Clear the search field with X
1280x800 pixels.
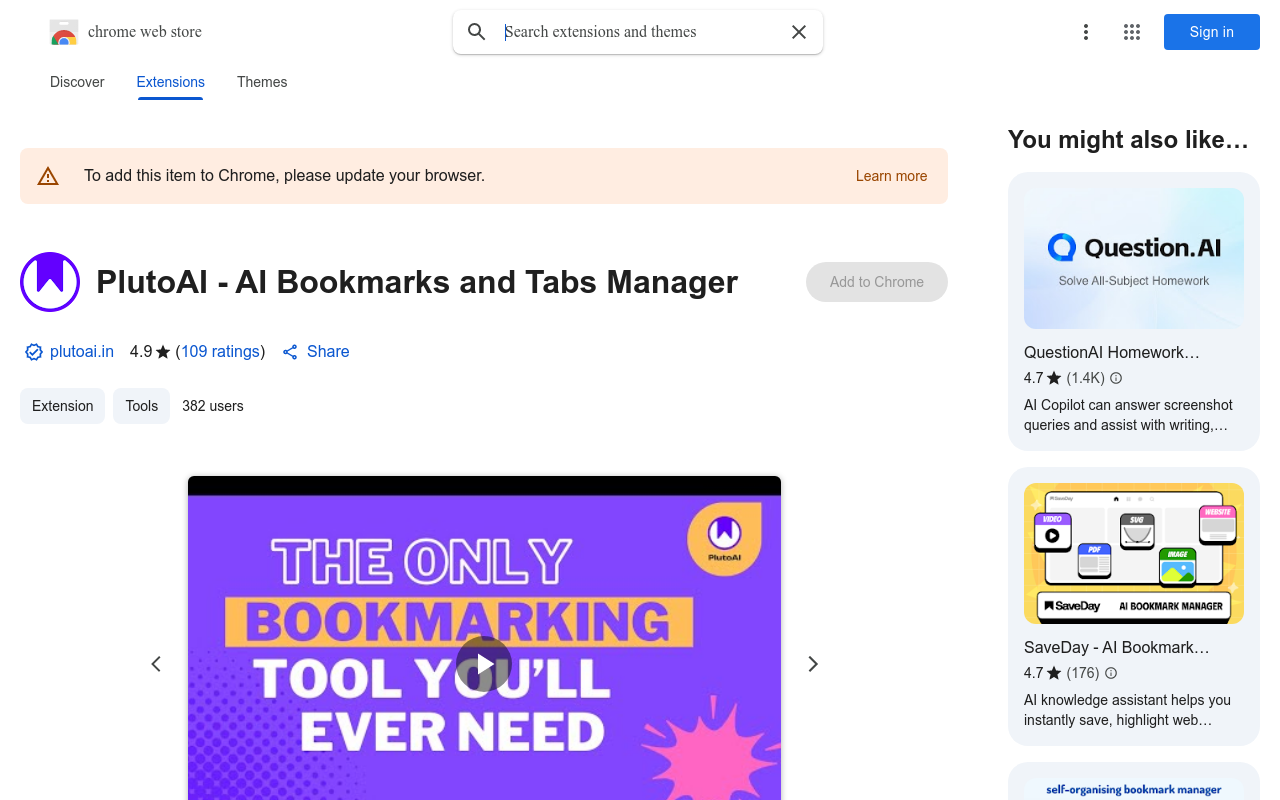(x=799, y=32)
